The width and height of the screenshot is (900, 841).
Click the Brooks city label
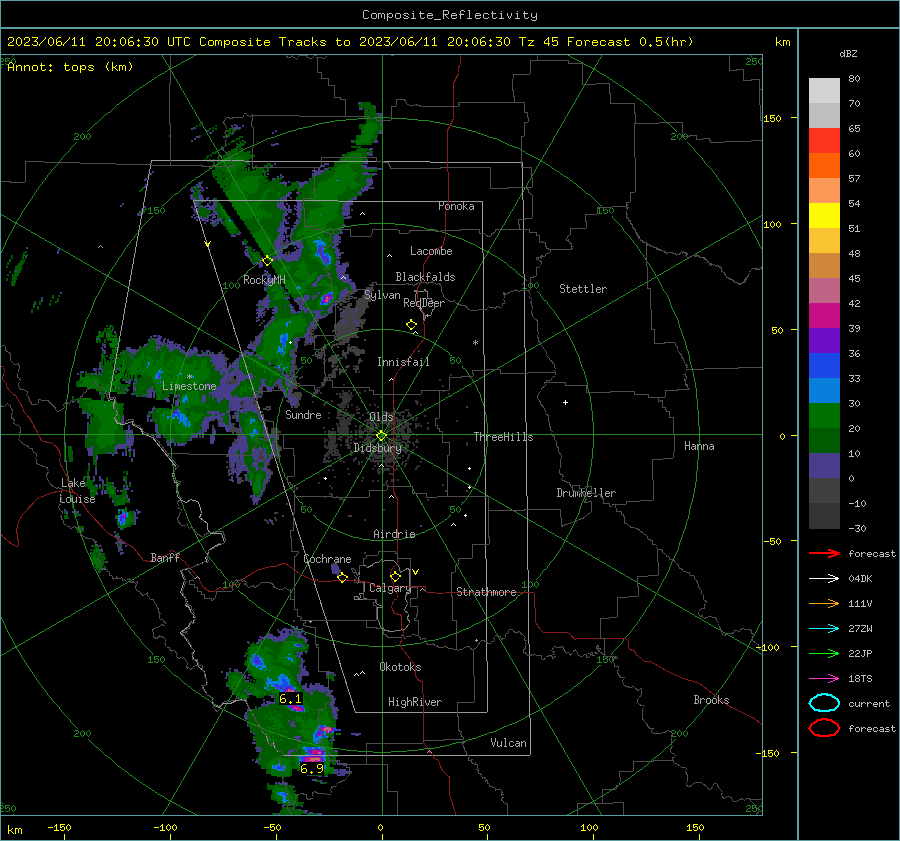click(x=711, y=700)
